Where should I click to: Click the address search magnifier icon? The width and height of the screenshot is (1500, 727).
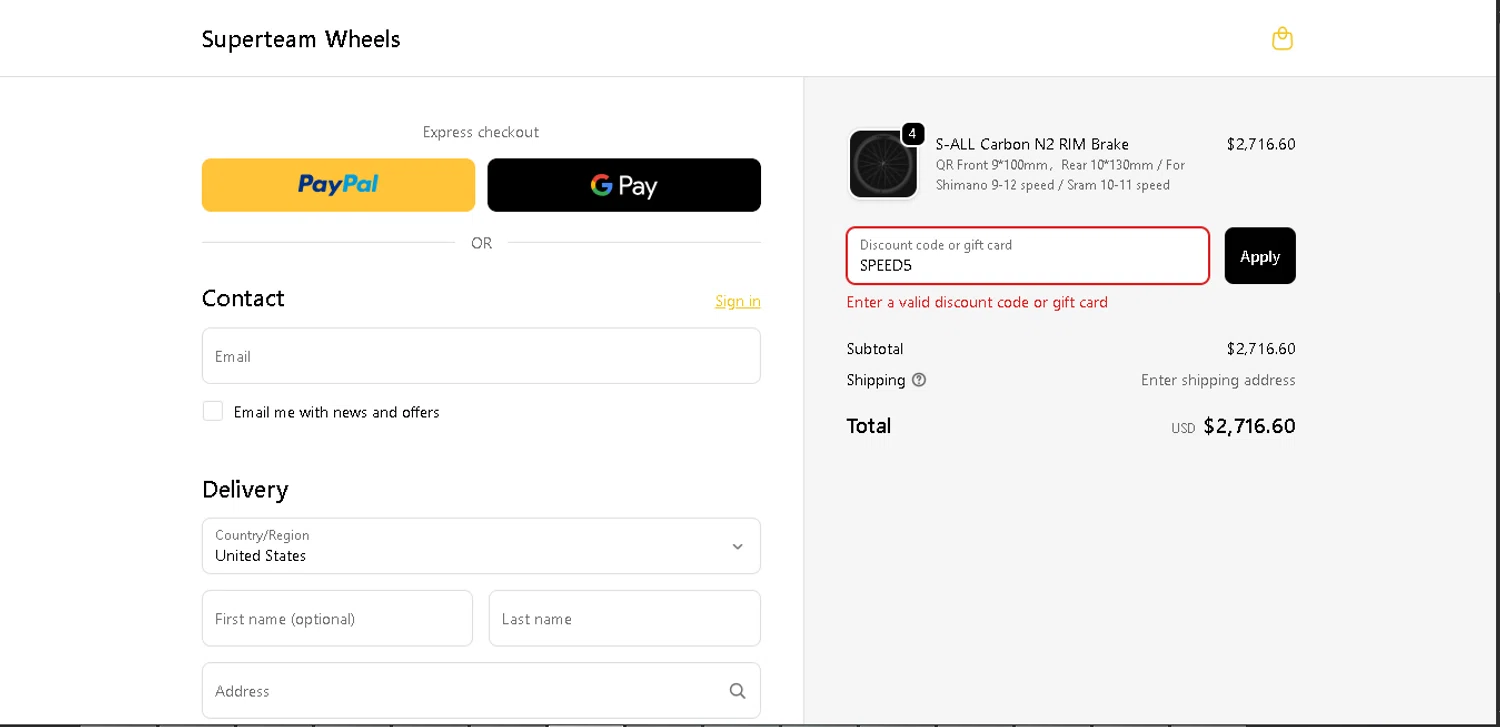click(737, 691)
